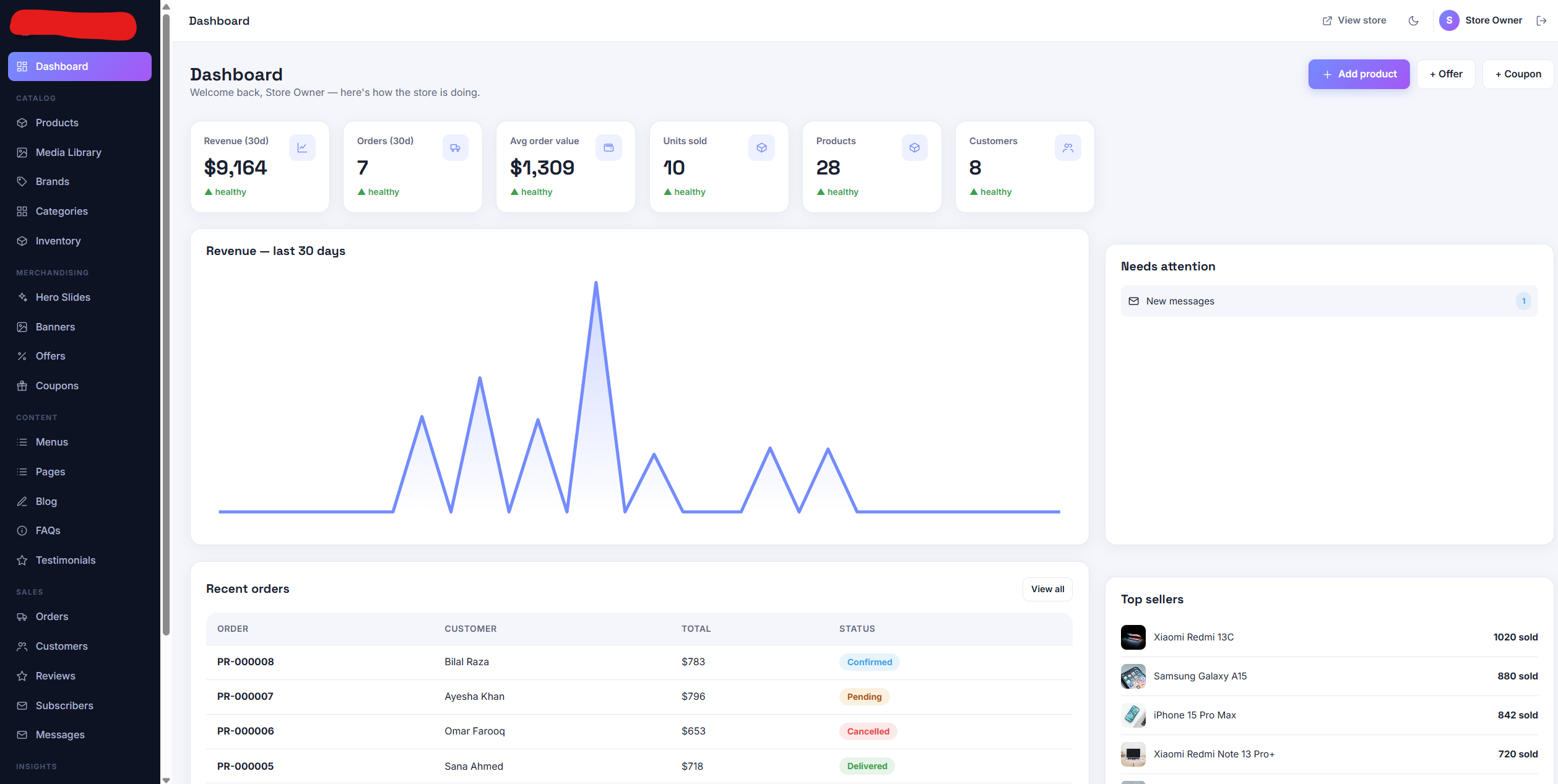The height and width of the screenshot is (784, 1558).
Task: Click the Add product button
Action: point(1359,74)
